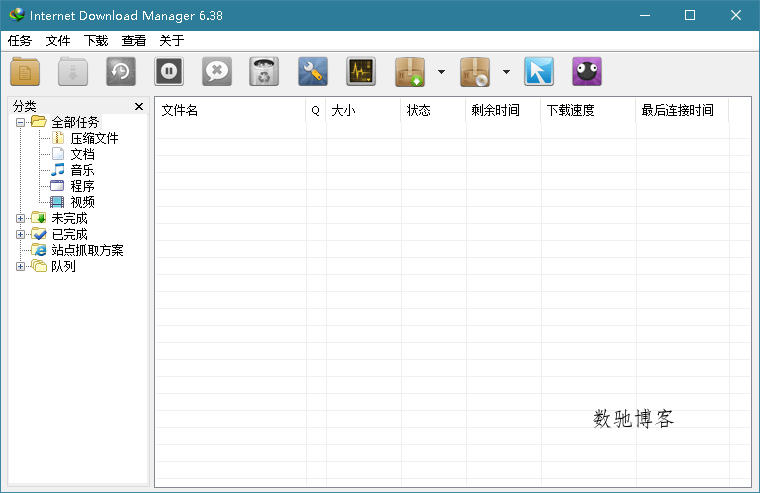Sort by 文件名 column header

(x=230, y=111)
